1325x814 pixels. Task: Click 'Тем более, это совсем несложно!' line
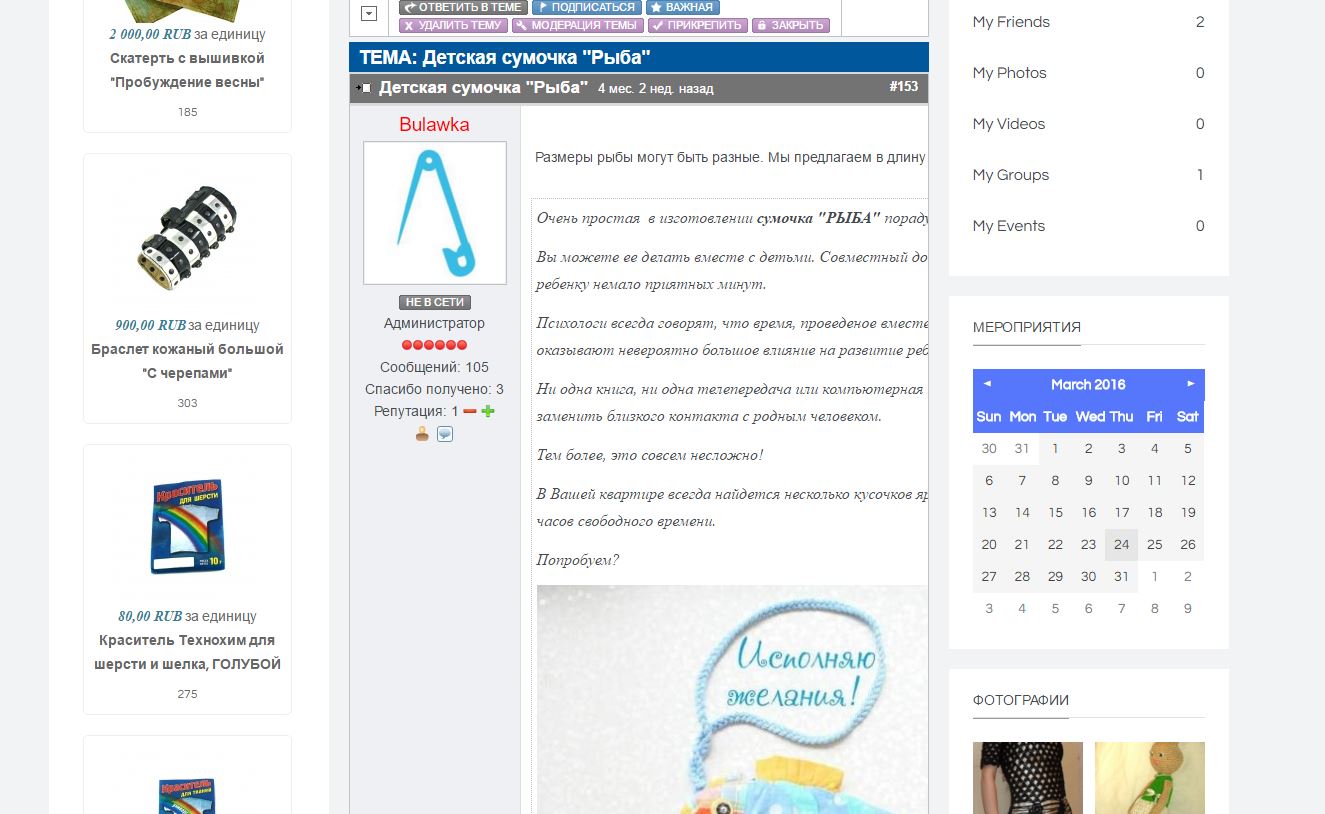coord(650,455)
